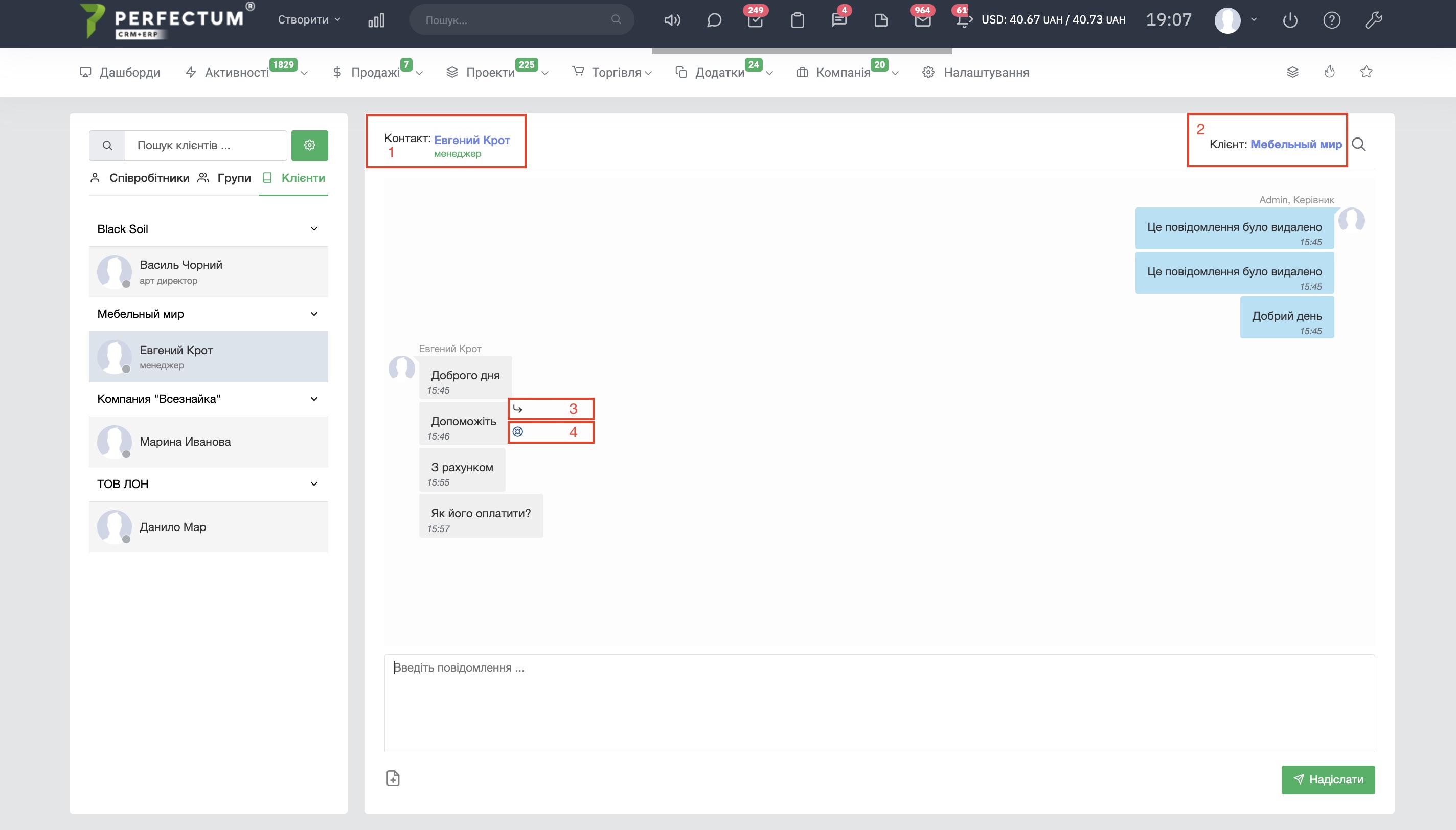The height and width of the screenshot is (830, 1456).
Task: Click the sound/speaker icon in header
Action: (672, 20)
